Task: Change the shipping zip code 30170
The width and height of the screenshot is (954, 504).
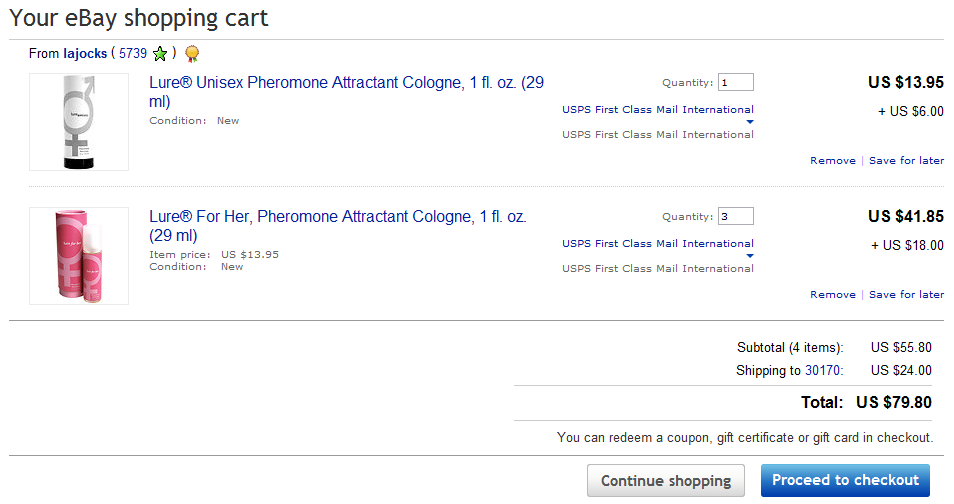Action: [x=822, y=371]
